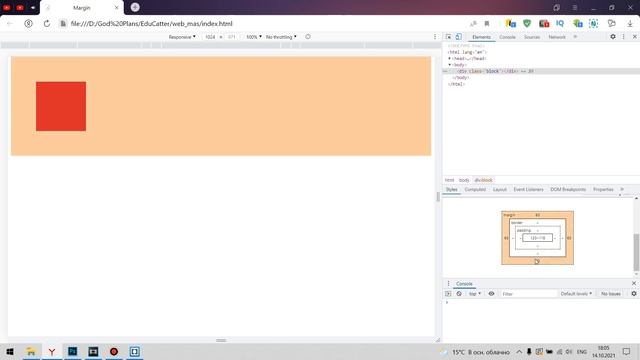Image resolution: width=640 pixels, height=360 pixels.
Task: Open the Windows Start button
Action: [x=10, y=351]
